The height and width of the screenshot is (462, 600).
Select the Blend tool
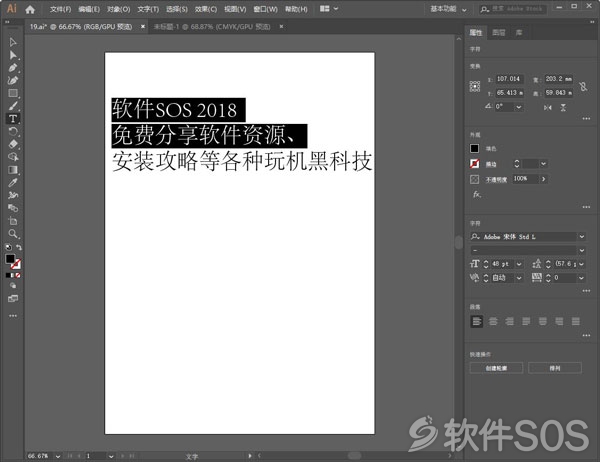(x=13, y=208)
